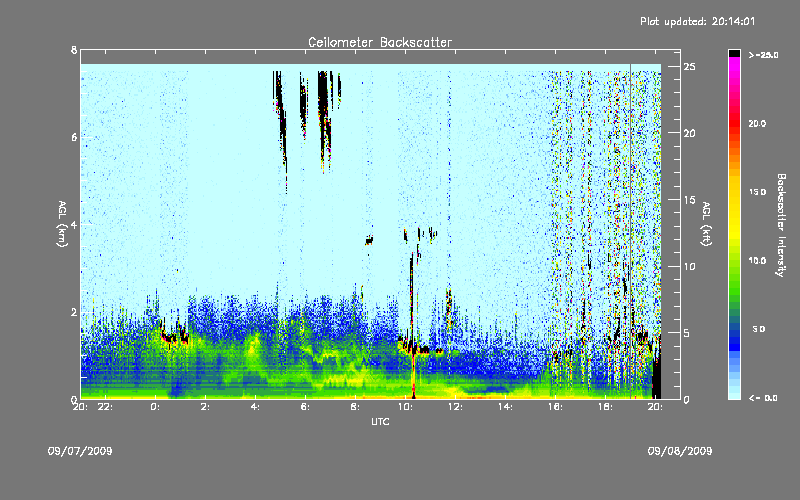Image resolution: width=800 pixels, height=500 pixels.
Task: Click the '22:' time-axis label
Action: [106, 407]
